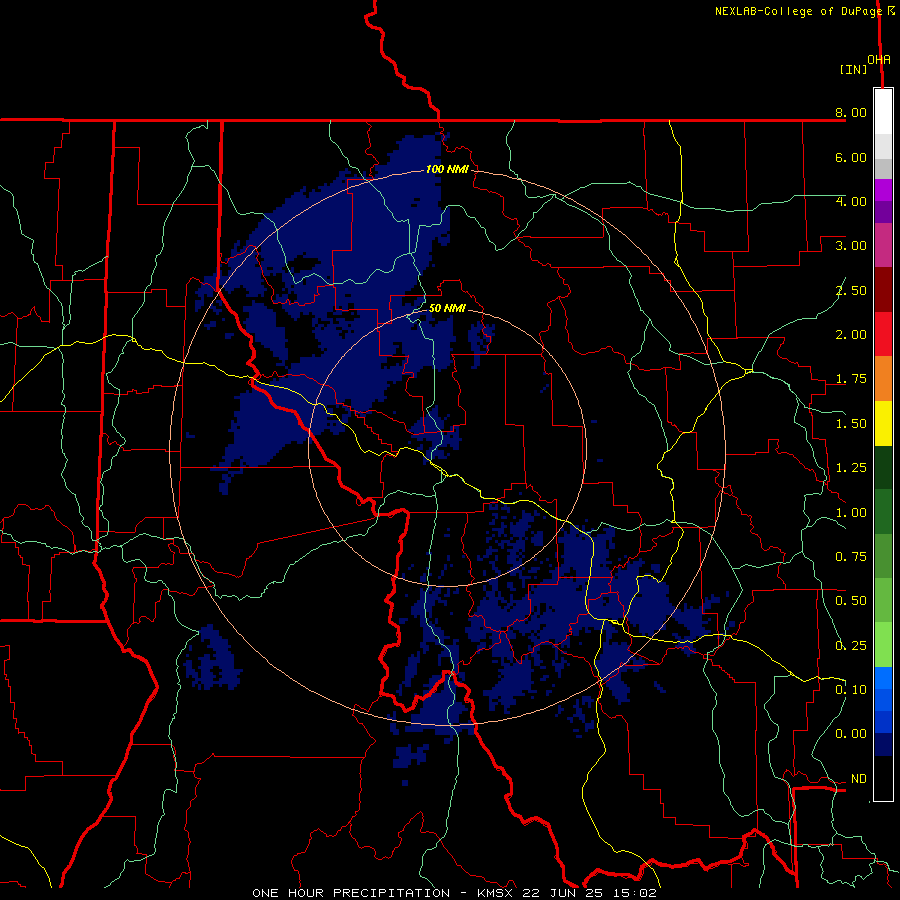Pick the pink legend swatch near 3.00

click(x=883, y=246)
